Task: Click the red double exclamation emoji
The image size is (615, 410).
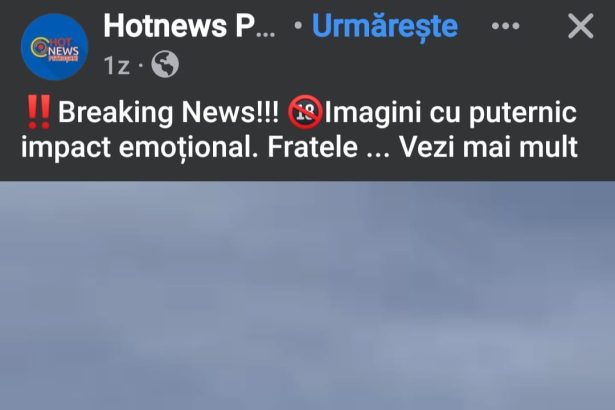Action: click(38, 112)
